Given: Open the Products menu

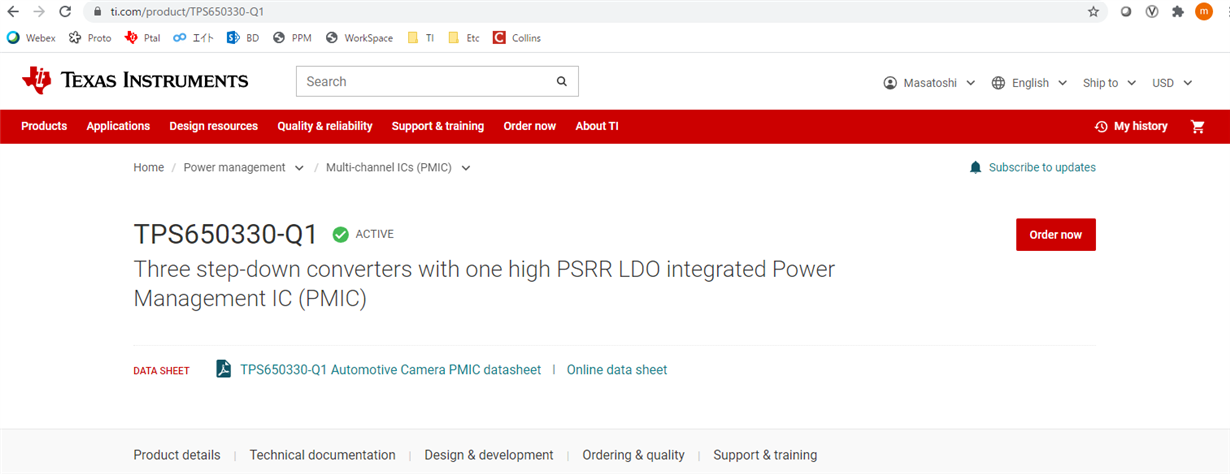Looking at the screenshot, I should pos(44,126).
